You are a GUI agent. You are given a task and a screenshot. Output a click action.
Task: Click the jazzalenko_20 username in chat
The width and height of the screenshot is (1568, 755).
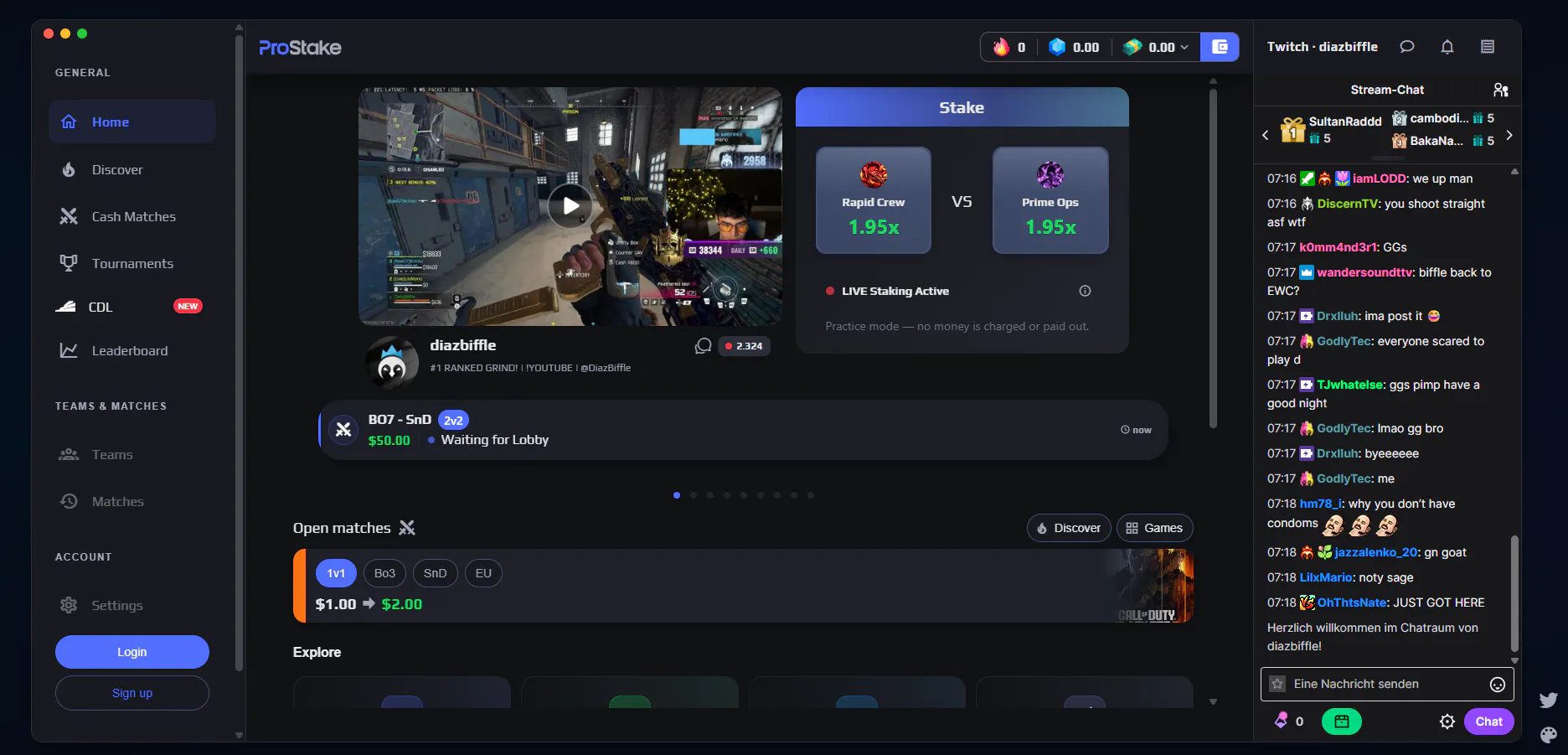[x=1377, y=552]
